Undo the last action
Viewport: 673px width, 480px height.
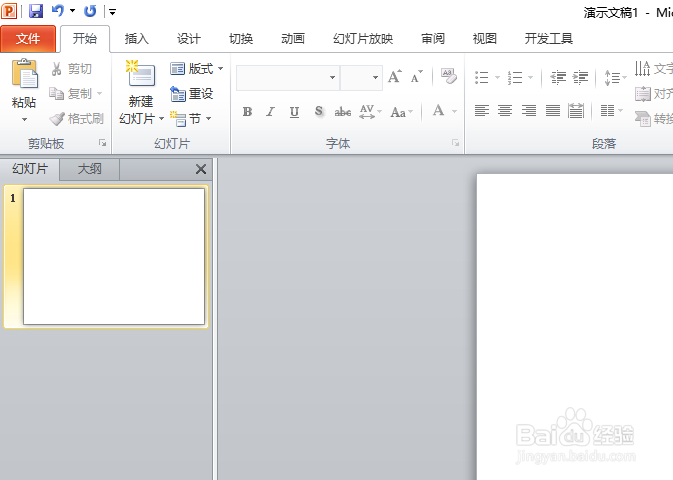coord(58,11)
